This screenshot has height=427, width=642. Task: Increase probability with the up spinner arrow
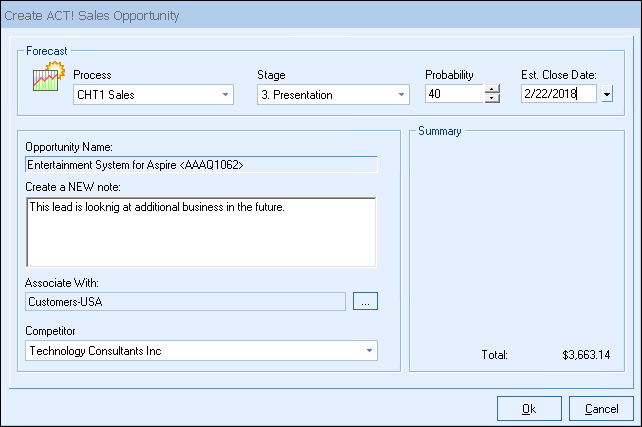(x=491, y=90)
